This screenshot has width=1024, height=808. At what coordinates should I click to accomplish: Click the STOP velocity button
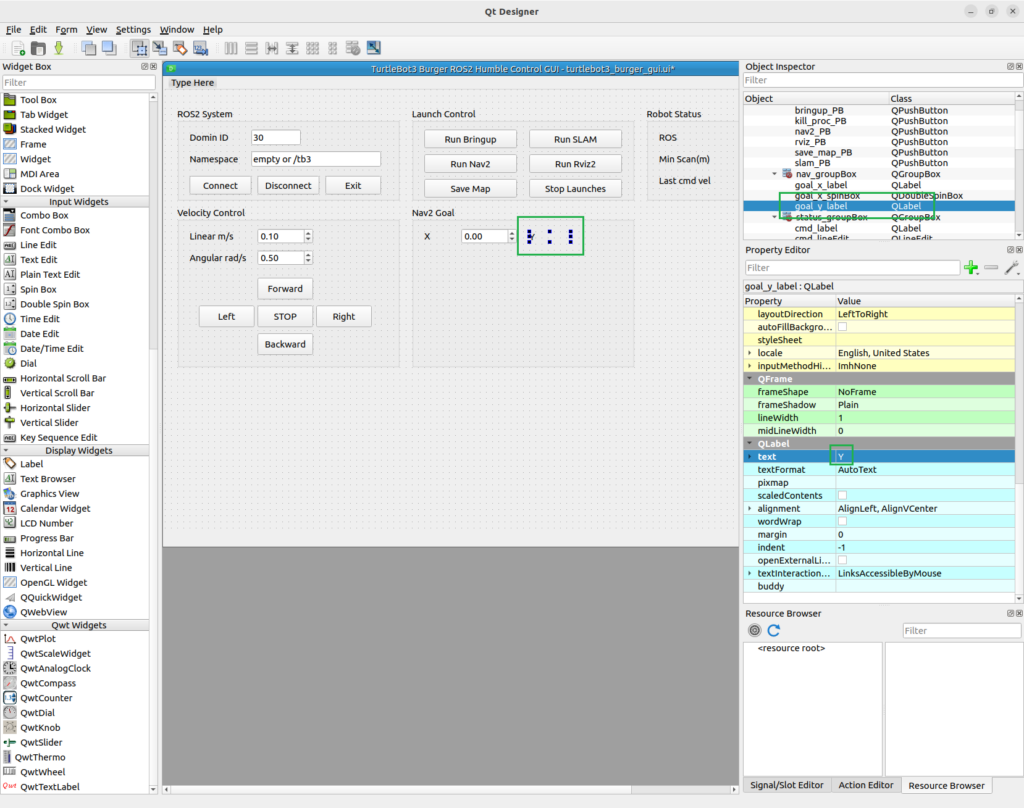click(285, 316)
